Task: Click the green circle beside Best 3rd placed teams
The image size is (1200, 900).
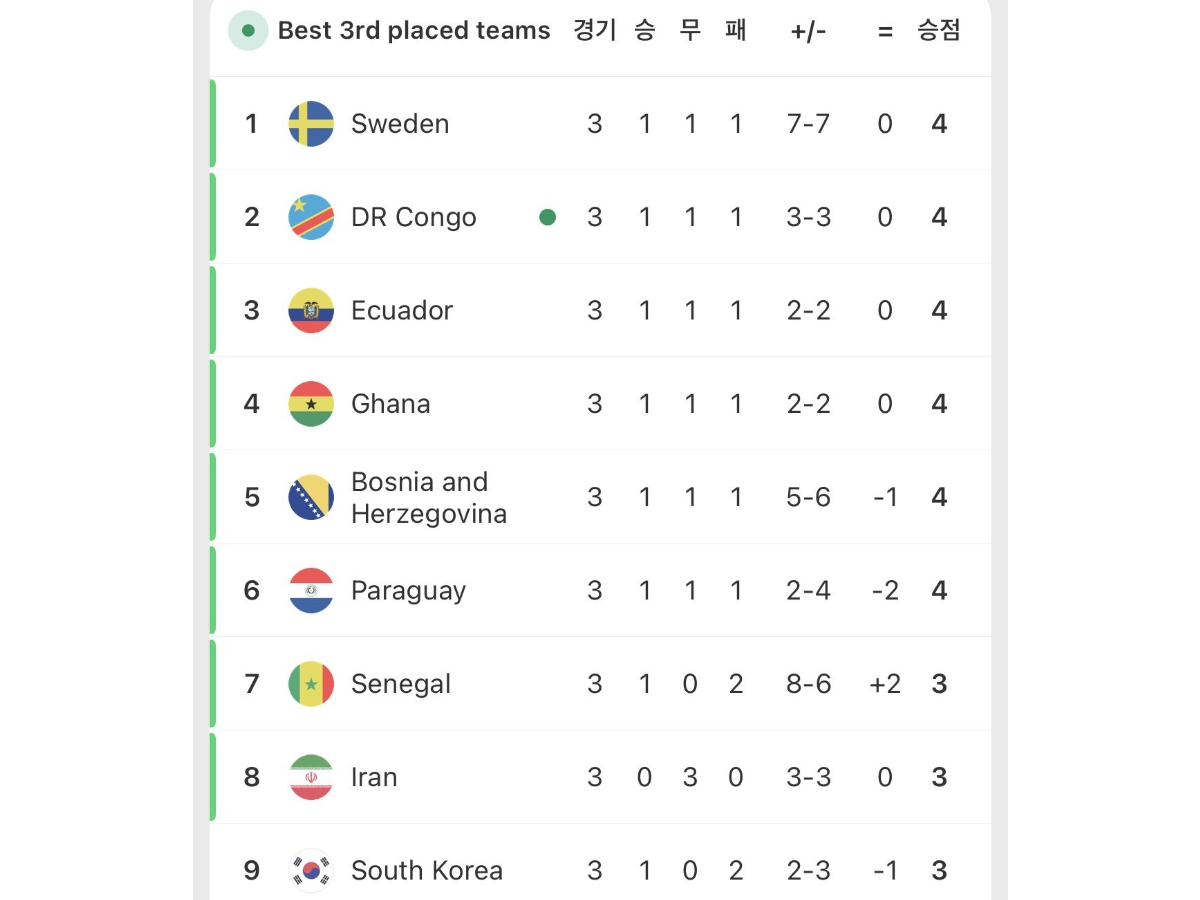Action: 248,31
